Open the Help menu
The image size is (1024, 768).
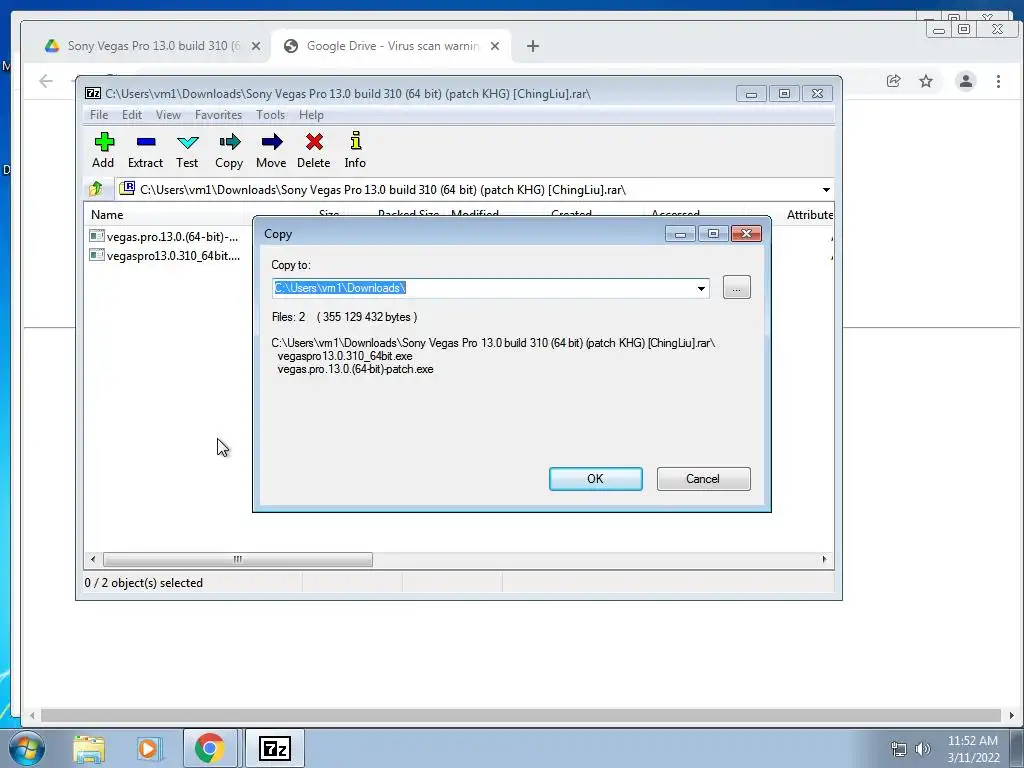tap(312, 115)
